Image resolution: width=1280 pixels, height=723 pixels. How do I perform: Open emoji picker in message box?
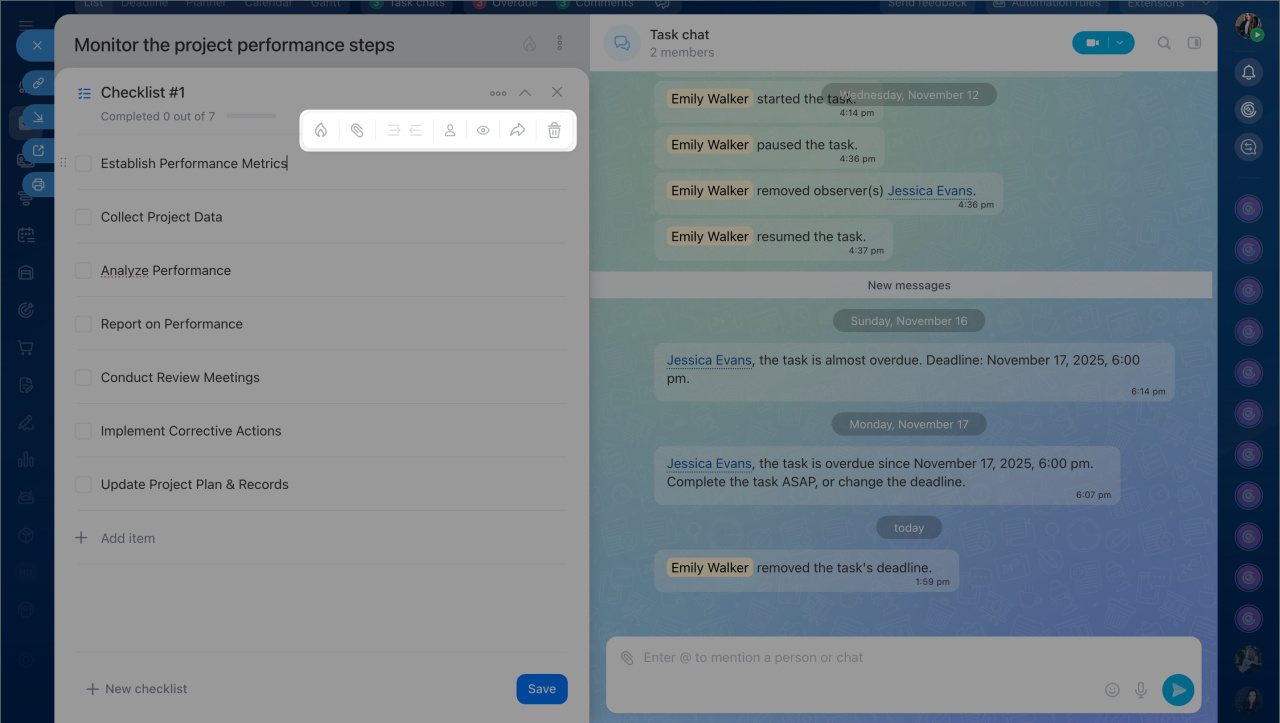pyautogui.click(x=1112, y=690)
